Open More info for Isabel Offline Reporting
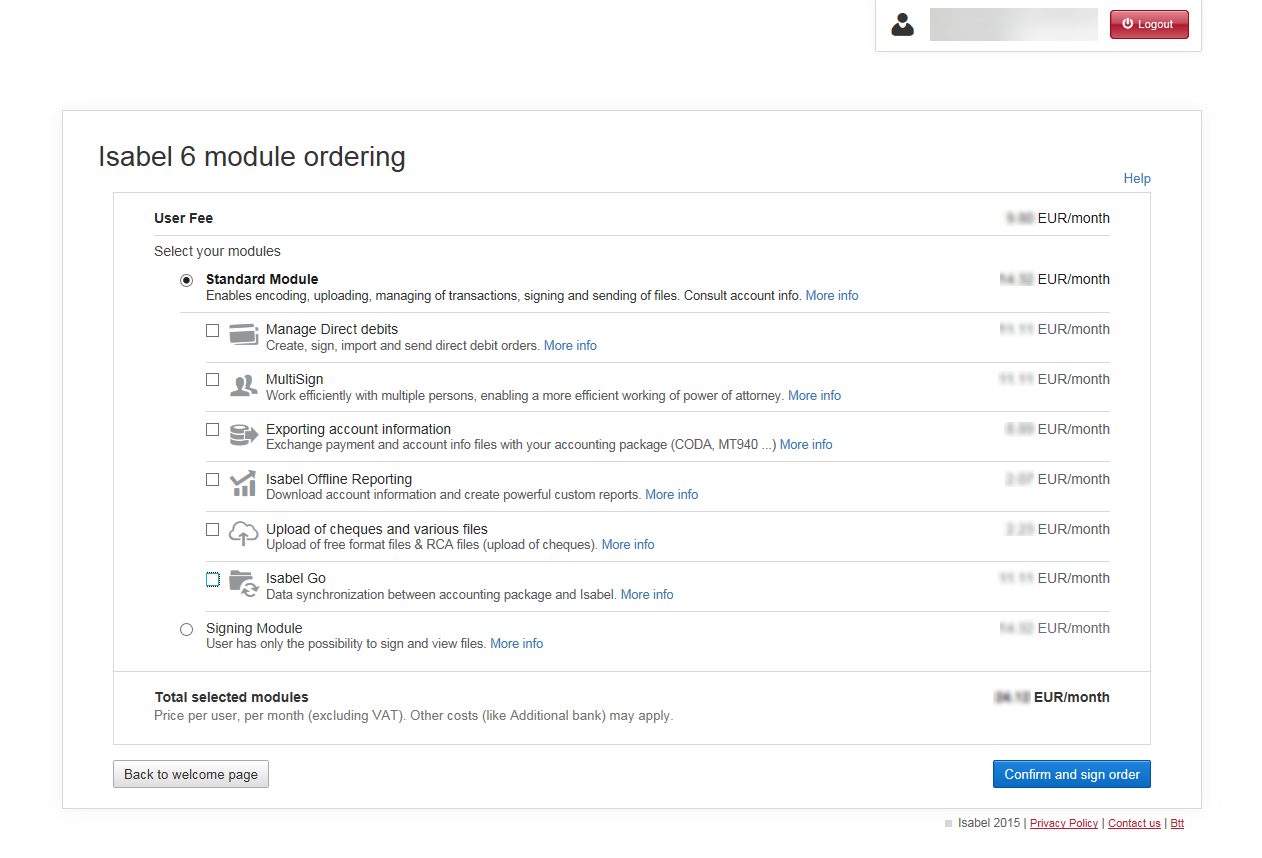Screen dimensions: 1262x858 tap(672, 495)
